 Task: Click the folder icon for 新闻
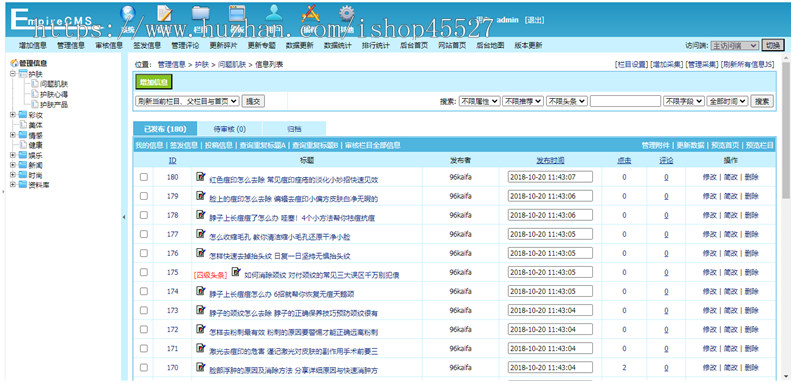point(22,165)
